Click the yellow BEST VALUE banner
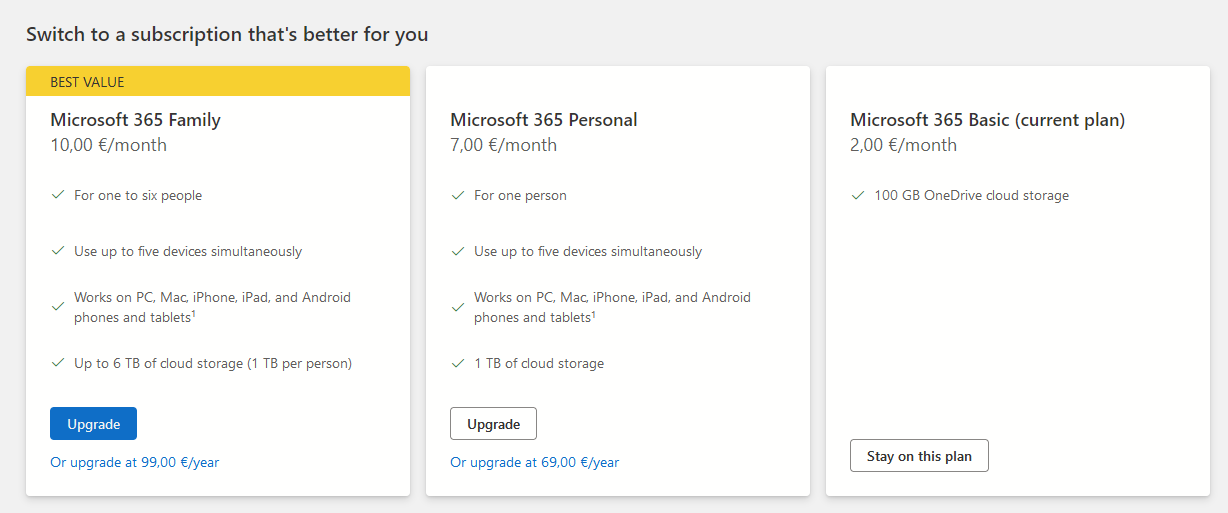 coord(218,81)
